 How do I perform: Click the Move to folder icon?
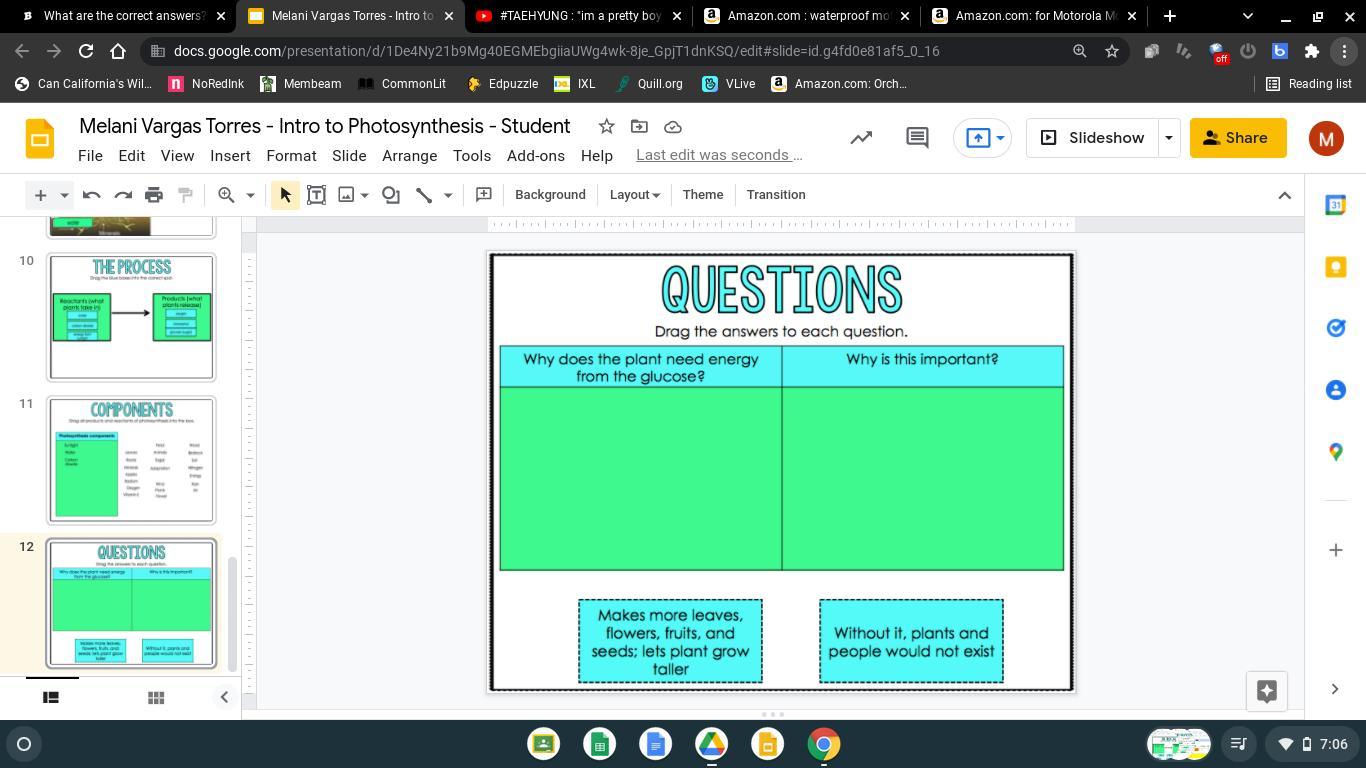639,126
